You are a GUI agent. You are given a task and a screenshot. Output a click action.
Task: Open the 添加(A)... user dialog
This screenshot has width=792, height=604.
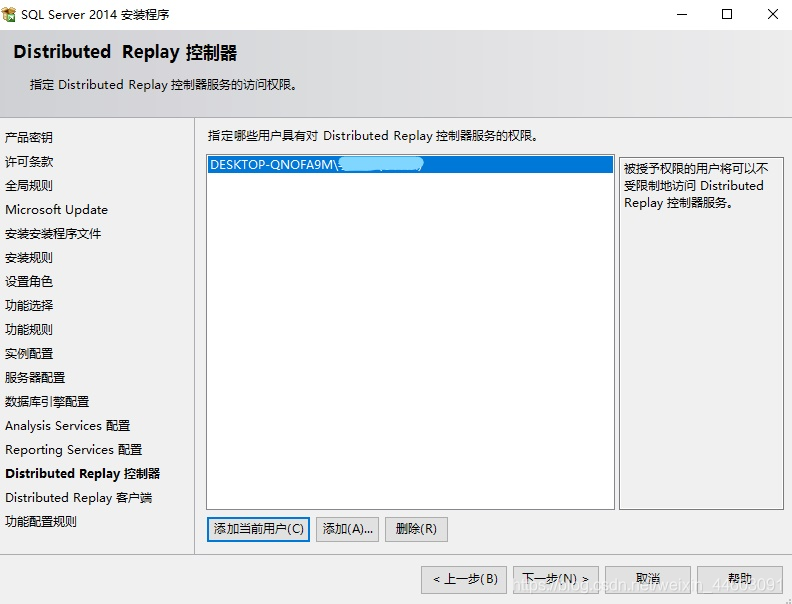point(348,529)
